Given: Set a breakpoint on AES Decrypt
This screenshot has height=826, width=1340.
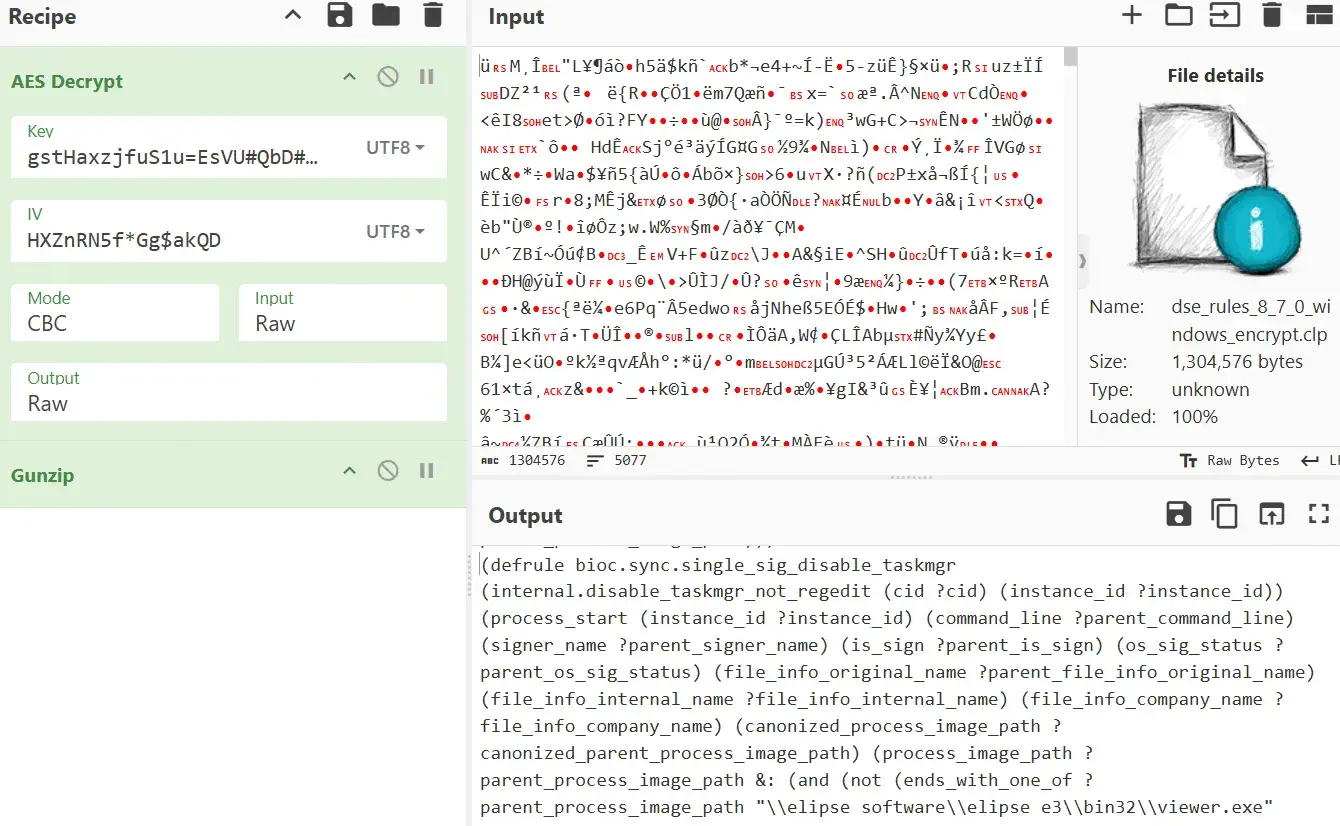Looking at the screenshot, I should point(426,76).
